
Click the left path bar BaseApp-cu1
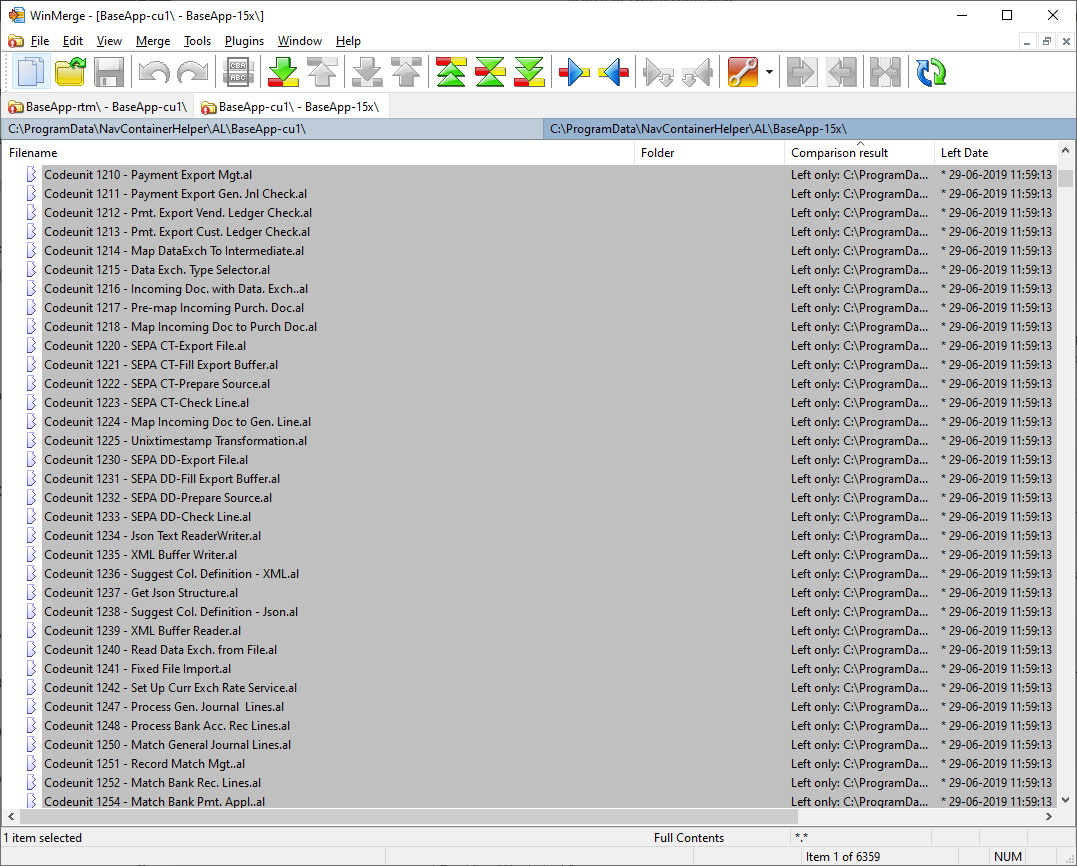tap(272, 129)
